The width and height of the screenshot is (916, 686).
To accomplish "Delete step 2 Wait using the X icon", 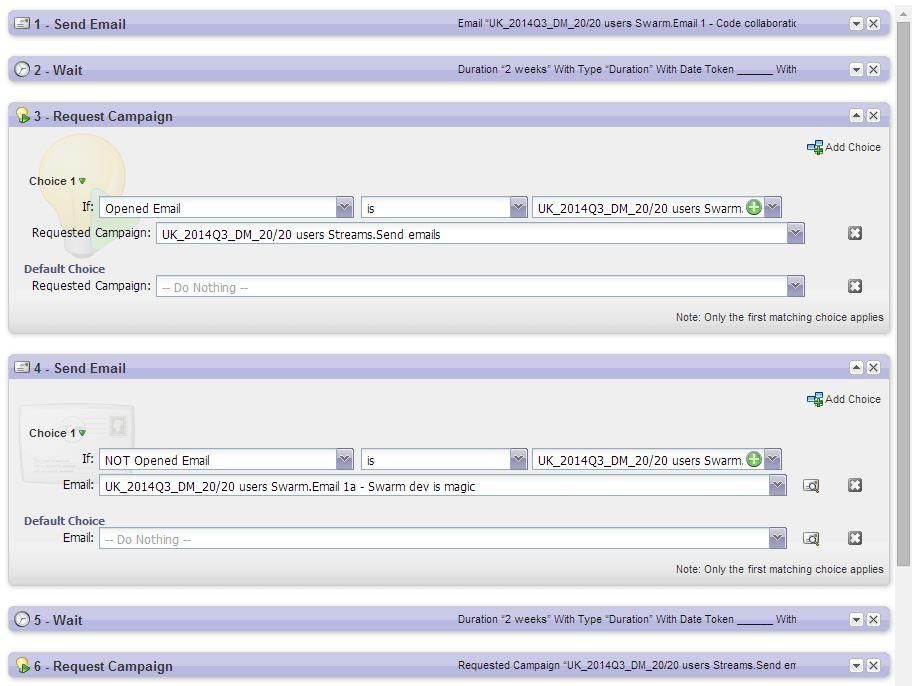I will [873, 70].
